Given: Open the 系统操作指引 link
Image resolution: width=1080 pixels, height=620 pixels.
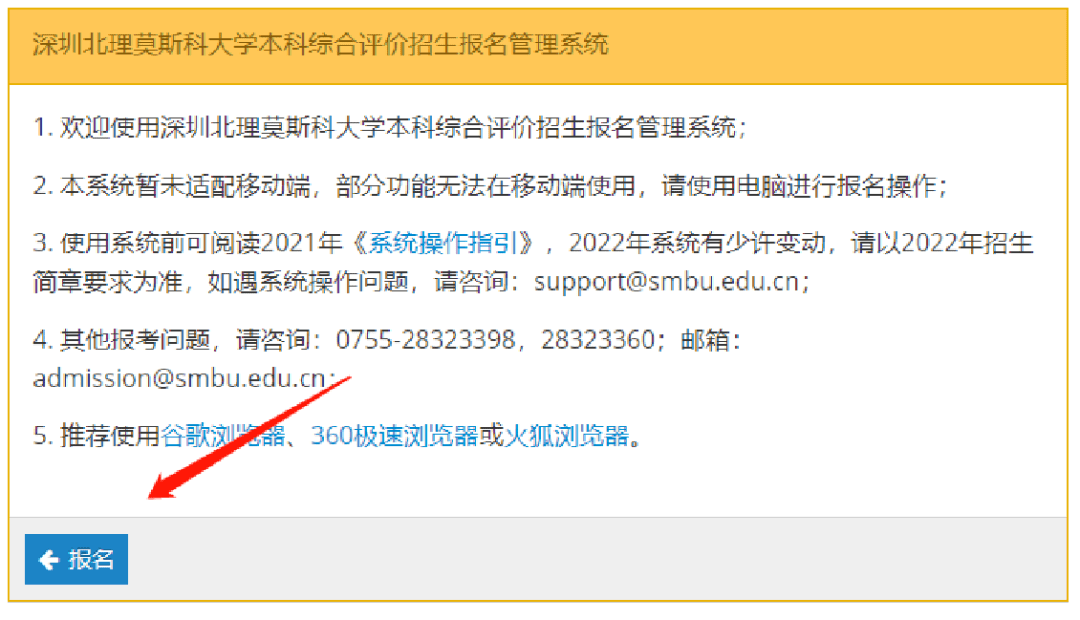Looking at the screenshot, I should 443,243.
